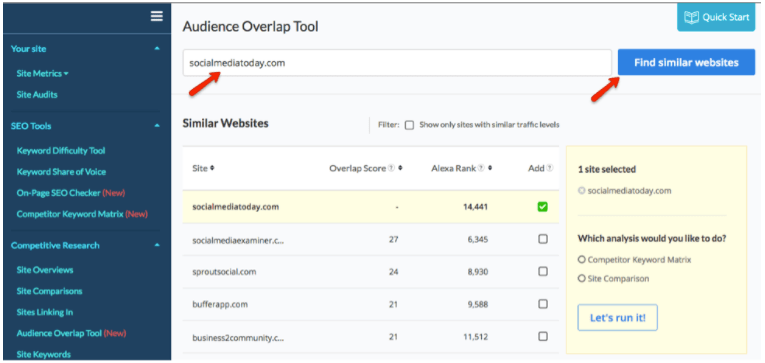The image size is (765, 363).
Task: Open Keyword Difficulty Tool in sidebar
Action: (x=61, y=151)
